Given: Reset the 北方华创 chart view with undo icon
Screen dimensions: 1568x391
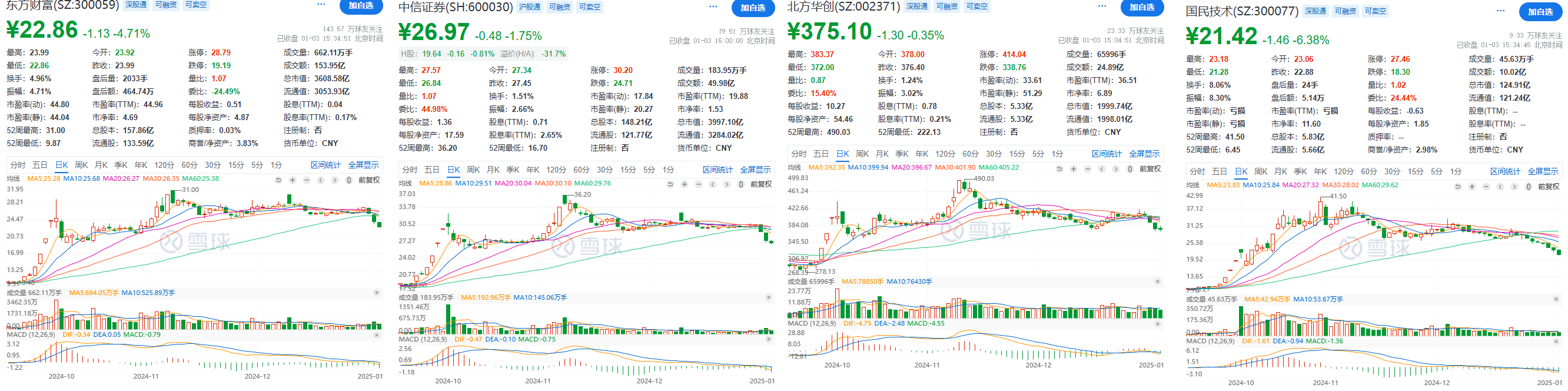Looking at the screenshot, I should point(1059,168).
